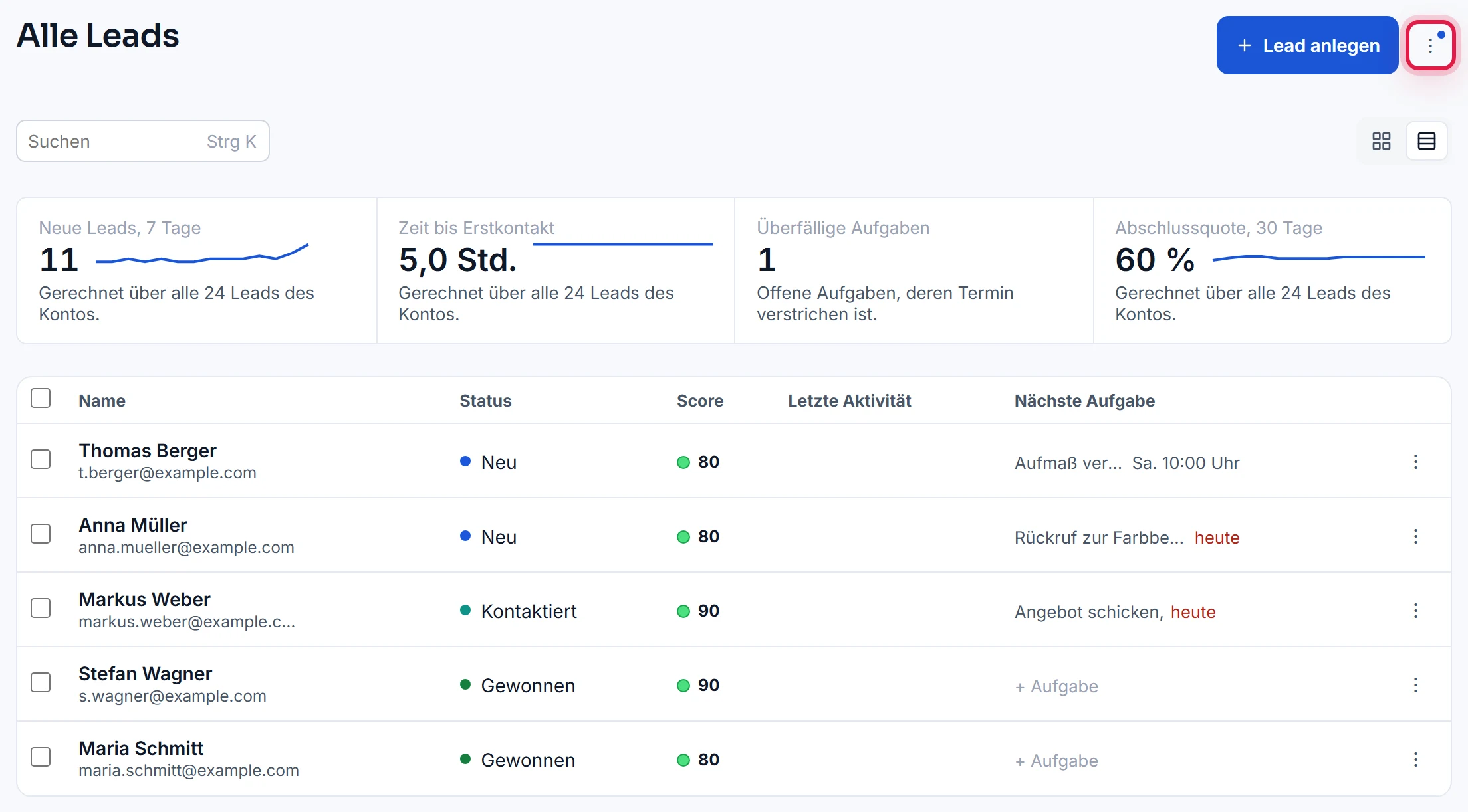Switch to table list view

coord(1427,141)
